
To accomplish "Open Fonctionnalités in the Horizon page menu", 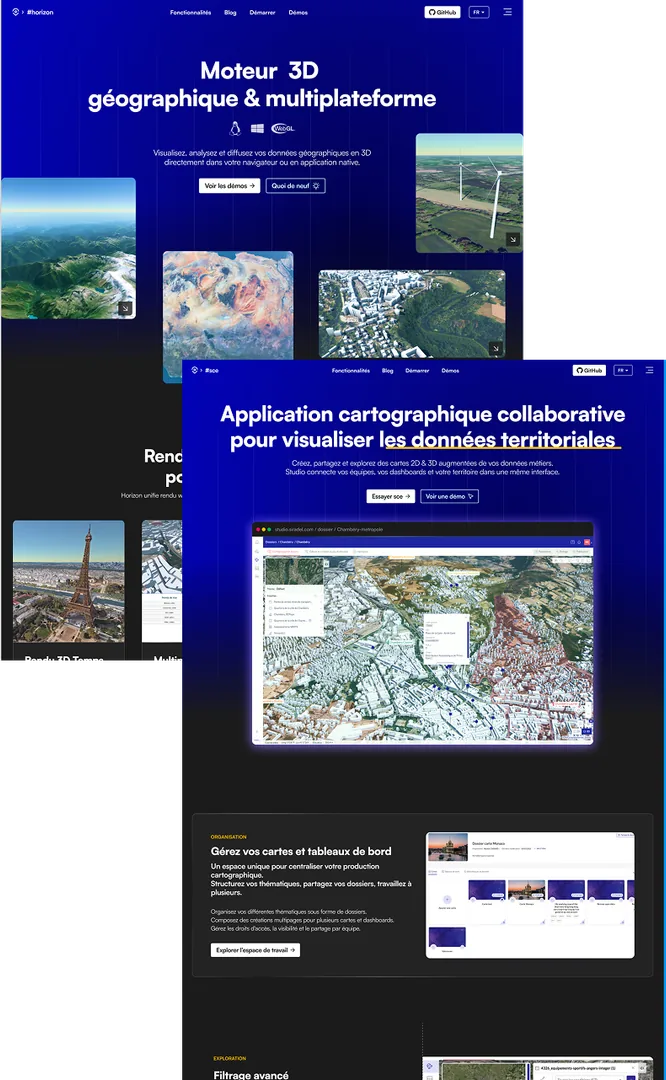I will click(x=191, y=12).
